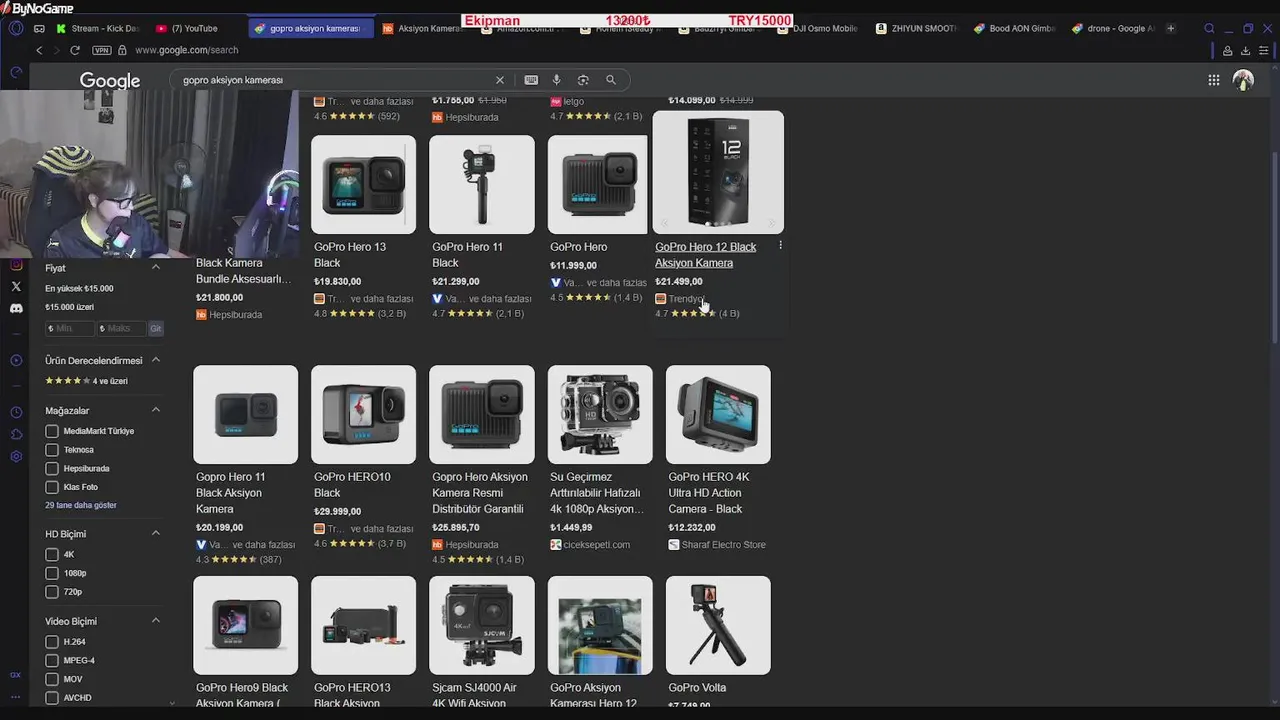Viewport: 1280px width, 720px height.
Task: Collapse the Video Biçimi section
Action: click(156, 621)
